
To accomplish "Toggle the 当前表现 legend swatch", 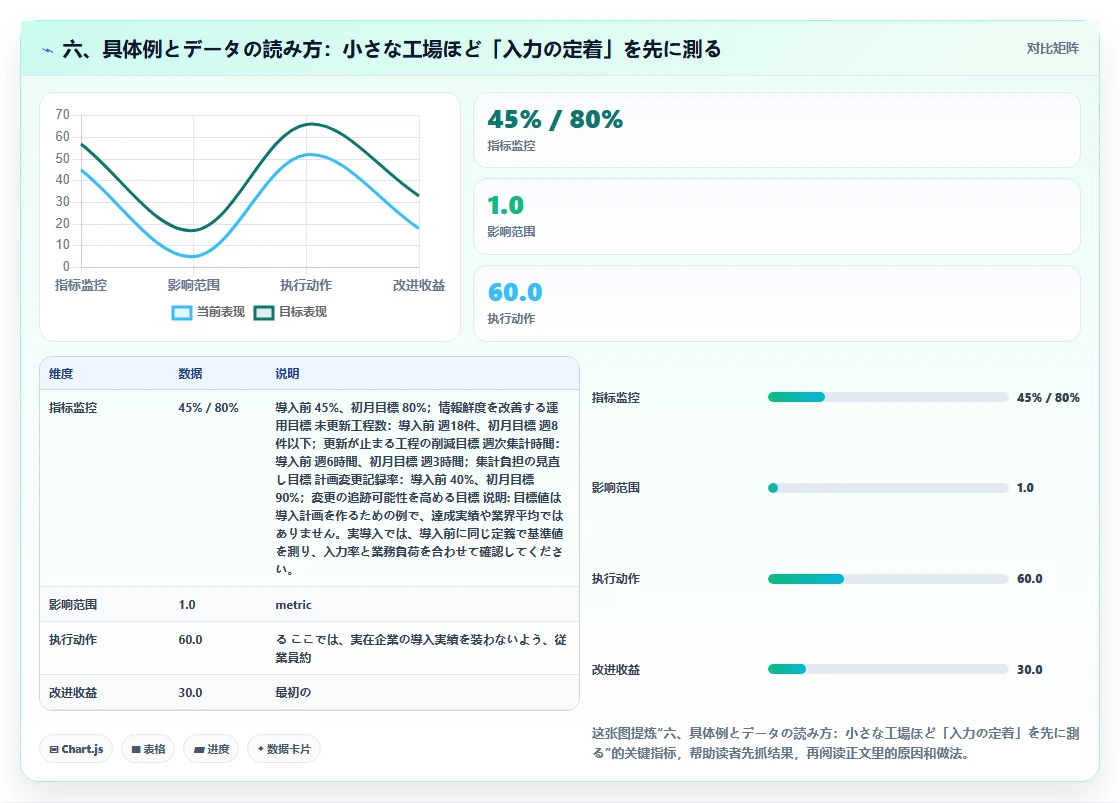I will pos(182,312).
